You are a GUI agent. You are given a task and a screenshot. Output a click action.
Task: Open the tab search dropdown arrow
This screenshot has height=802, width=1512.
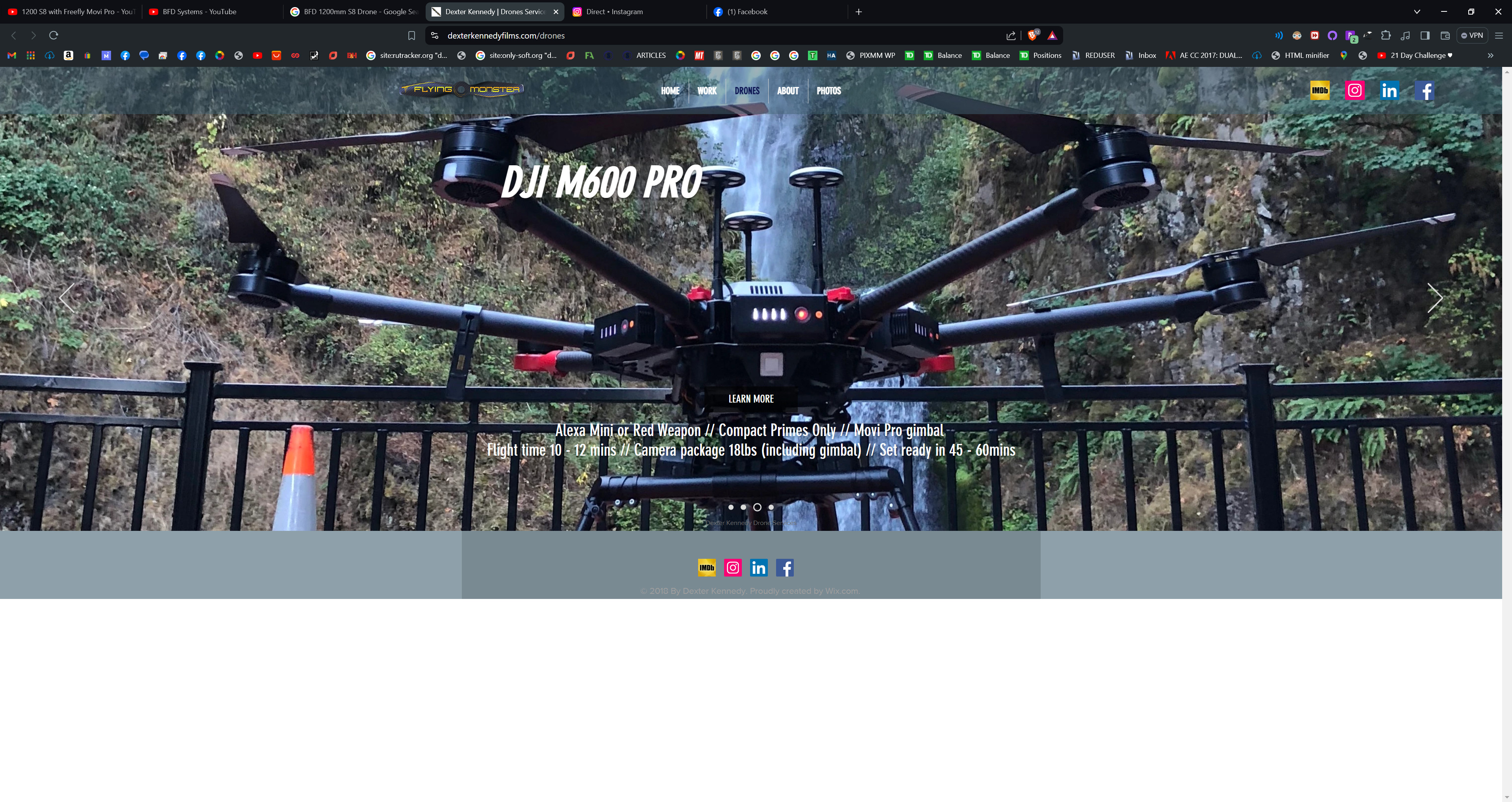[1417, 12]
